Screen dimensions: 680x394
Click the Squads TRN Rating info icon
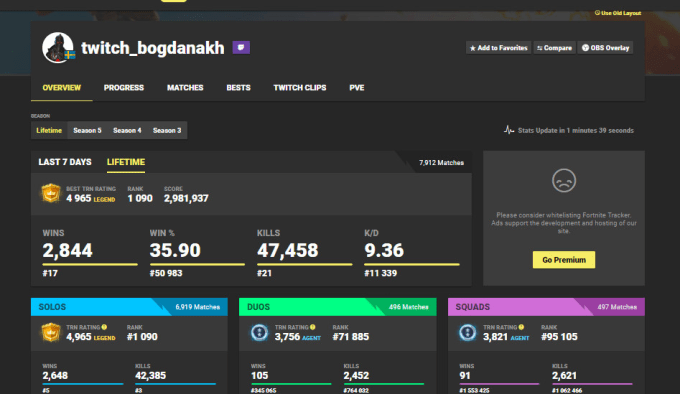[x=521, y=327]
